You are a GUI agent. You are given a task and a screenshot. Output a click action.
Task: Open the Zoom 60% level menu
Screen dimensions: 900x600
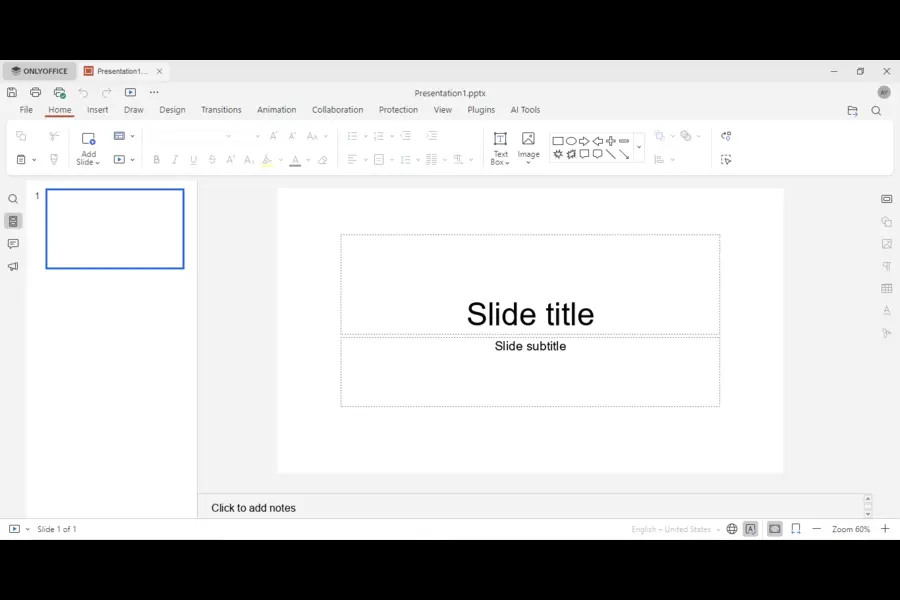[851, 529]
